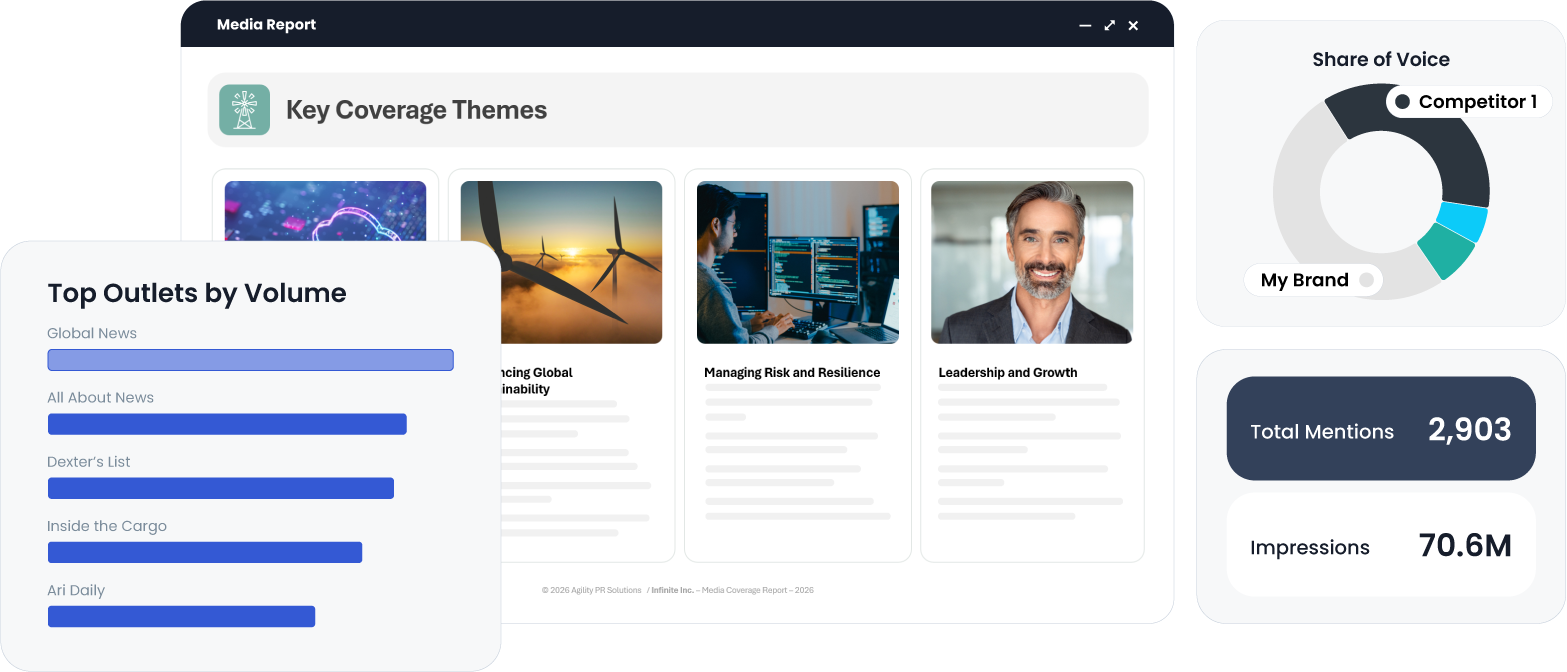Screen dimensions: 1567x672
Task: Click the Competitor 1 legend label
Action: 1468,102
